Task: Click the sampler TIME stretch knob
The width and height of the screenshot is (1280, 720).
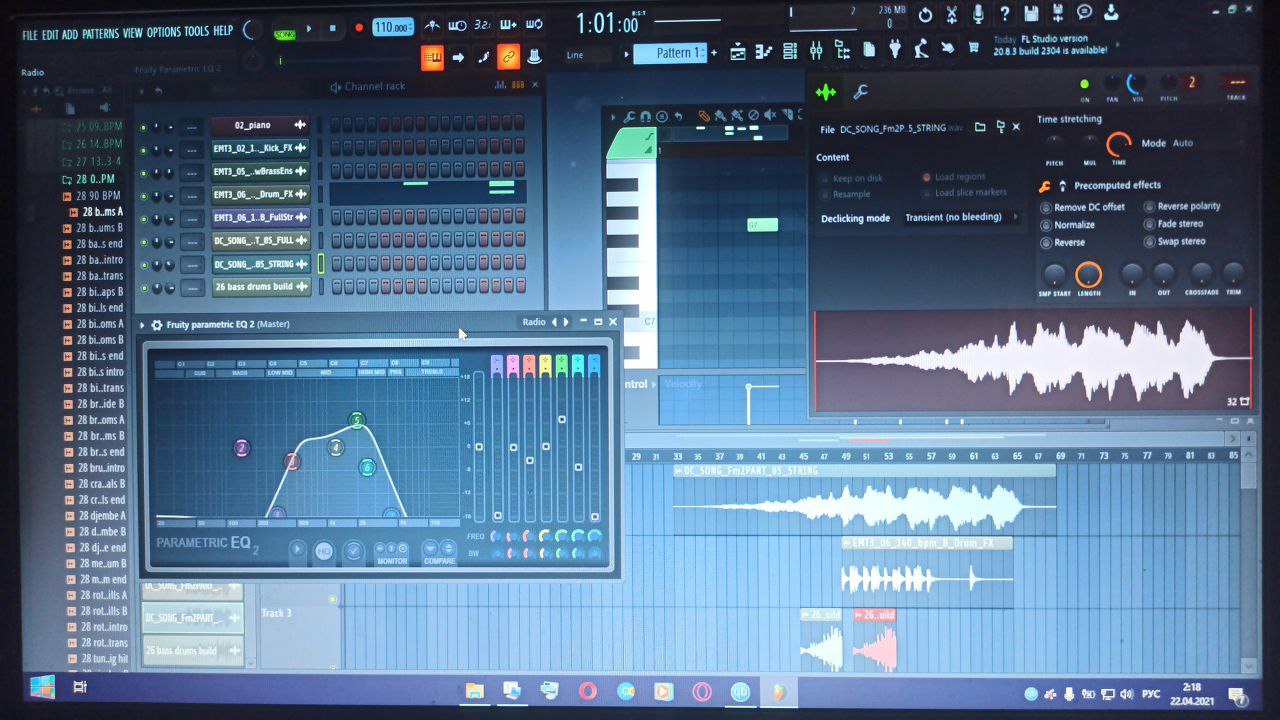Action: 1119,144
